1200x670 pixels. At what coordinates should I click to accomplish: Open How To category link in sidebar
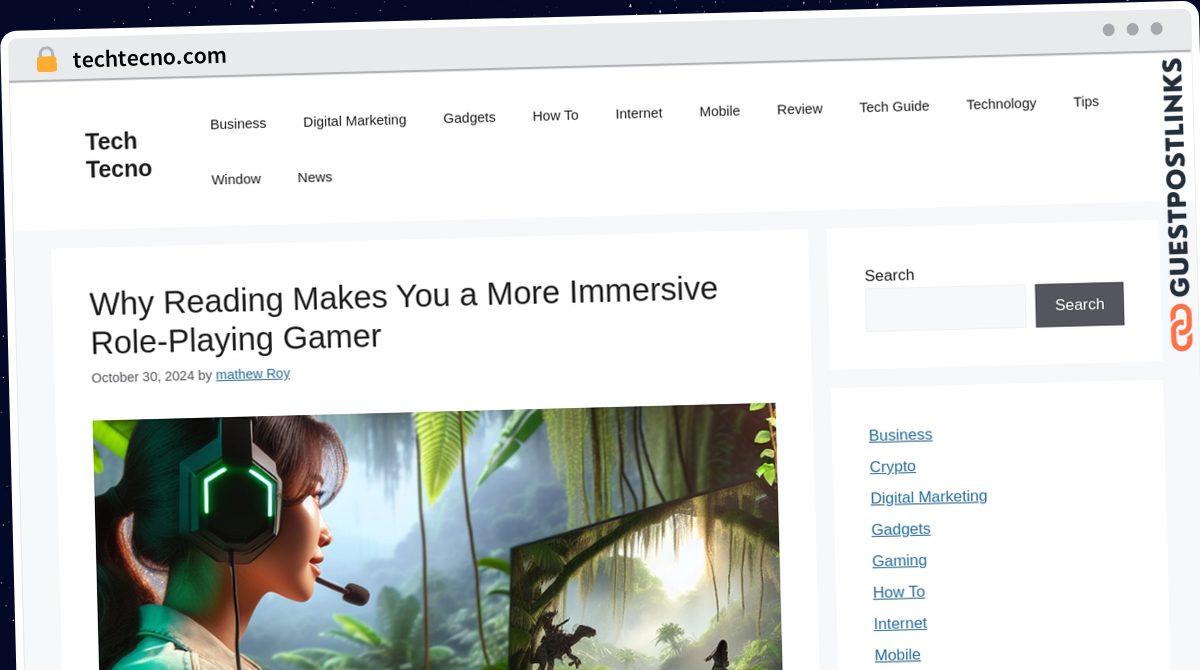899,592
